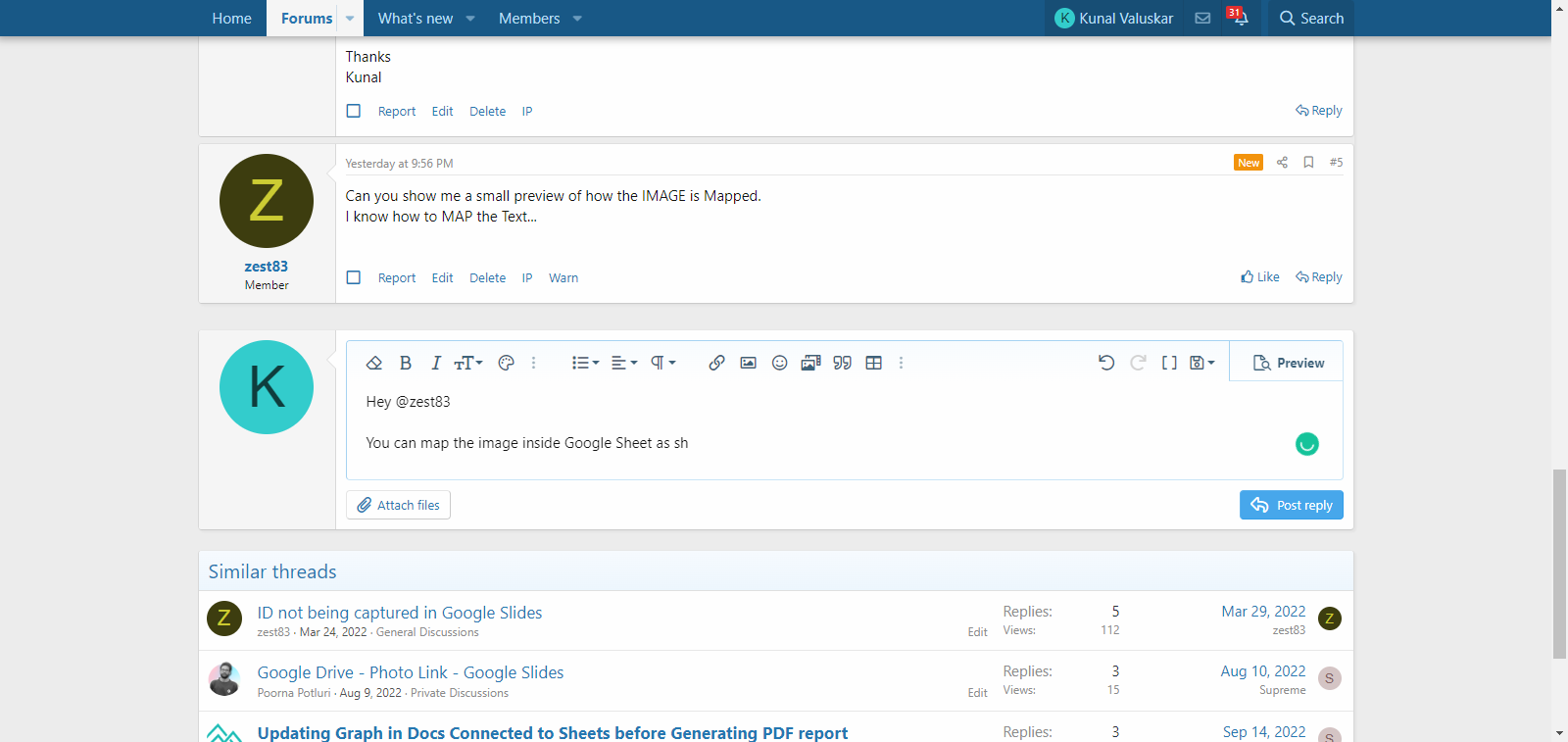Open Updating Graph in Docs thread
The image size is (1568, 742).
(553, 732)
